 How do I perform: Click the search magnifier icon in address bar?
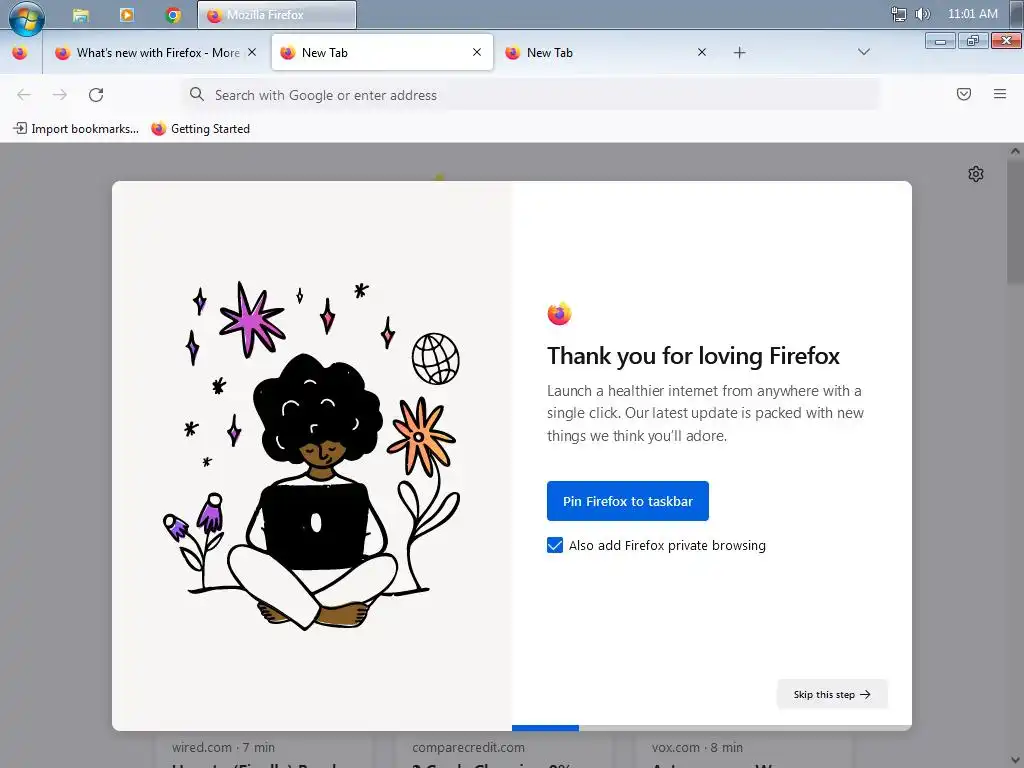click(197, 95)
